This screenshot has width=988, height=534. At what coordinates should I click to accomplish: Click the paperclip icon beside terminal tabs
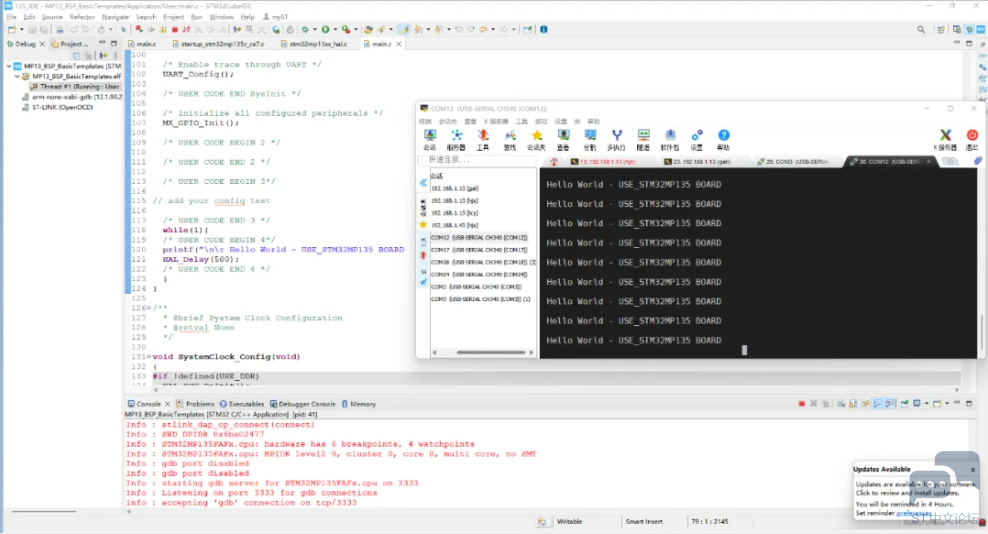[978, 161]
